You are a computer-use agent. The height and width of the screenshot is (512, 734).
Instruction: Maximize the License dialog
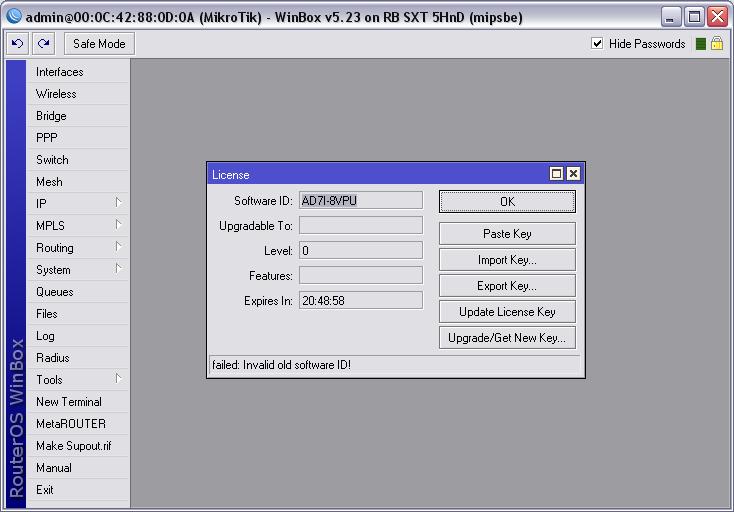(556, 174)
